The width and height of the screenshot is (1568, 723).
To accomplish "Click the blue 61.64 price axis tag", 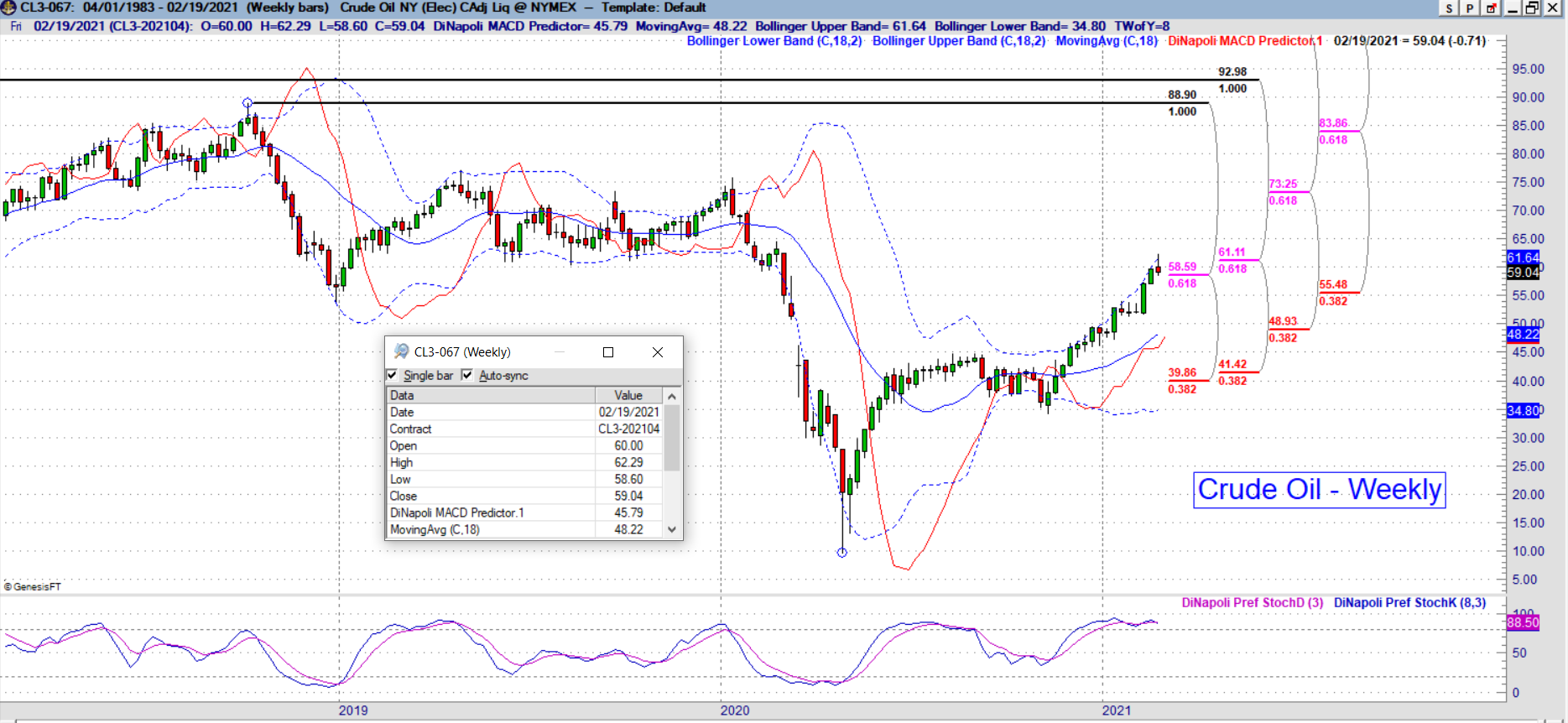I will (1523, 257).
